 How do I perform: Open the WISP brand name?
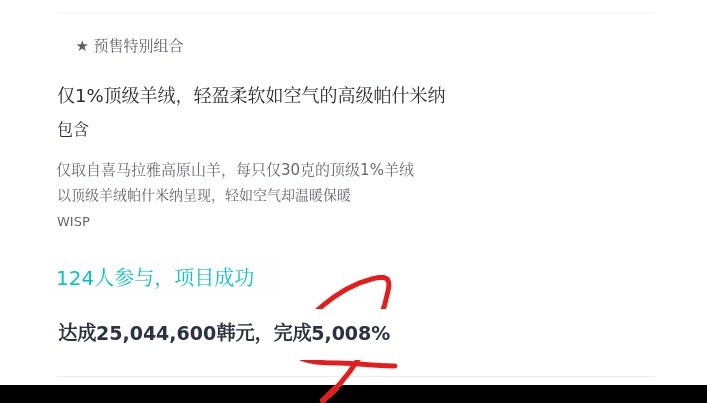tap(73, 222)
